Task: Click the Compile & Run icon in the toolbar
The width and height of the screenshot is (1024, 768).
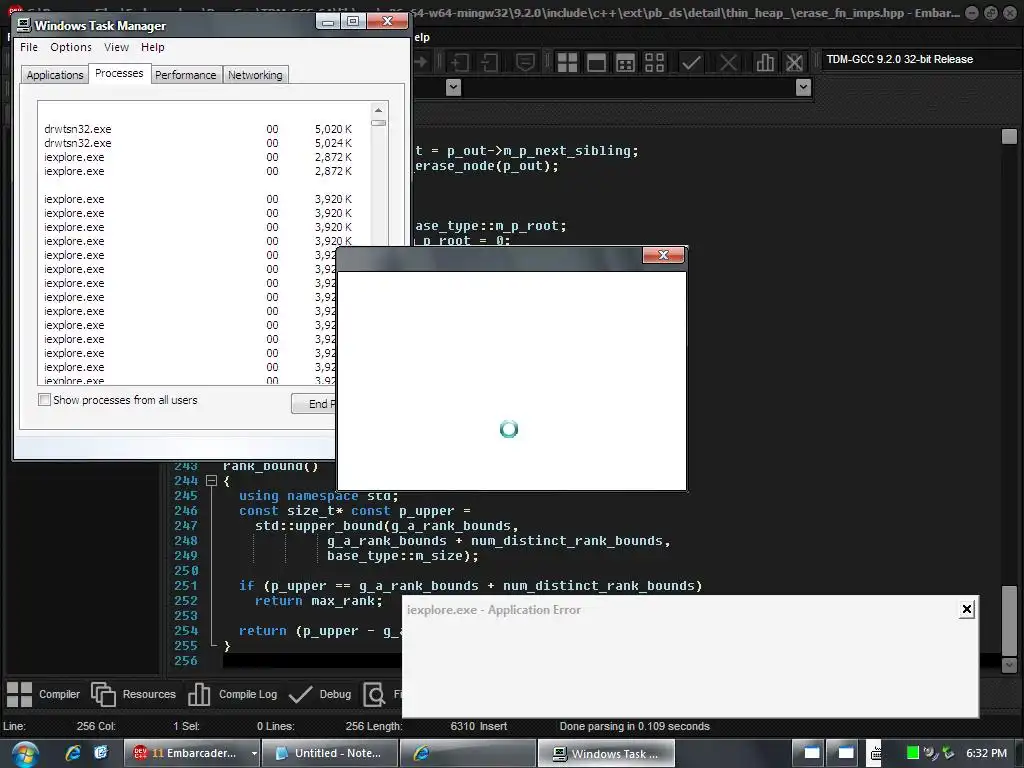Action: [625, 63]
